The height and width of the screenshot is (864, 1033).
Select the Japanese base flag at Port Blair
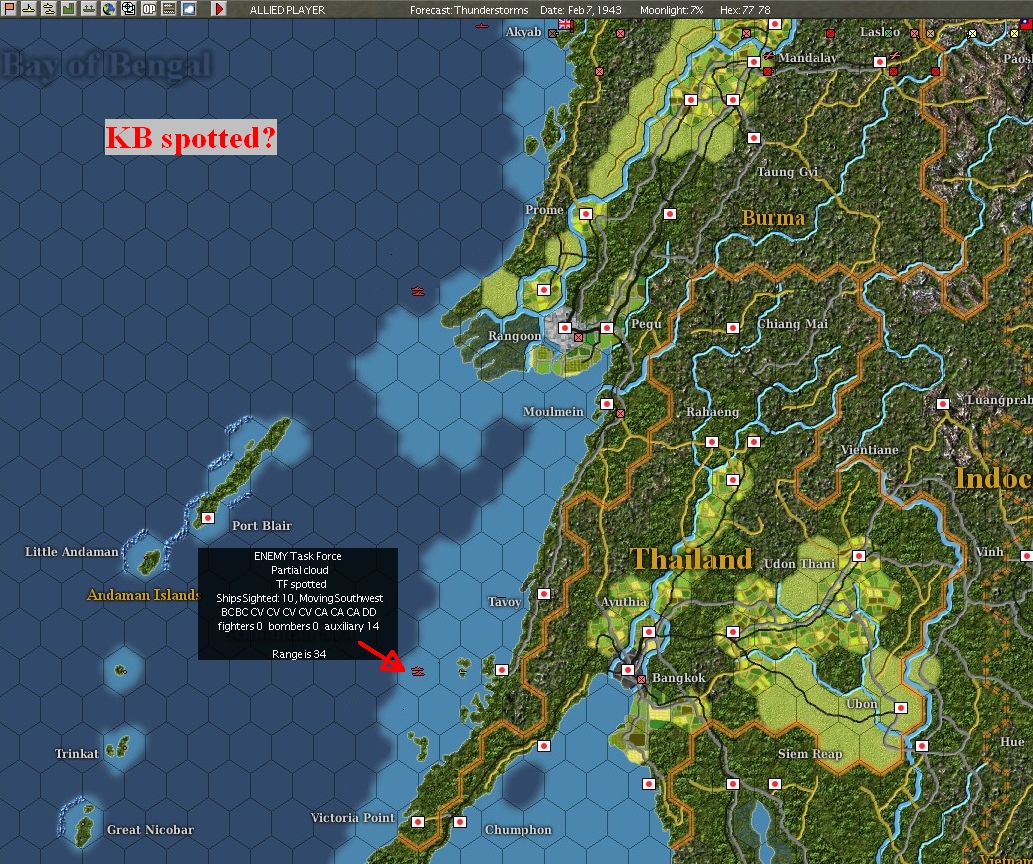(208, 518)
